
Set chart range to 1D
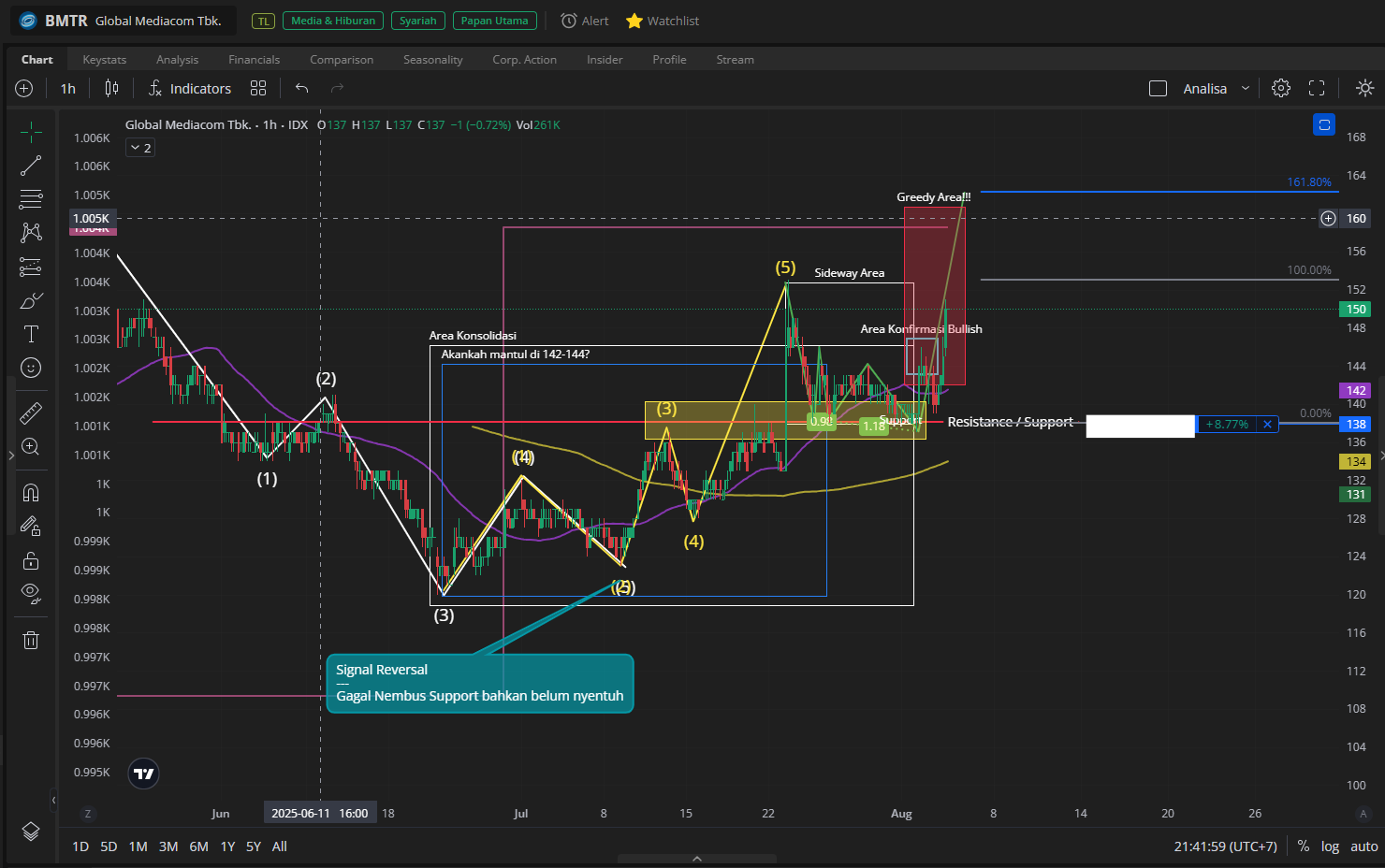tap(80, 846)
